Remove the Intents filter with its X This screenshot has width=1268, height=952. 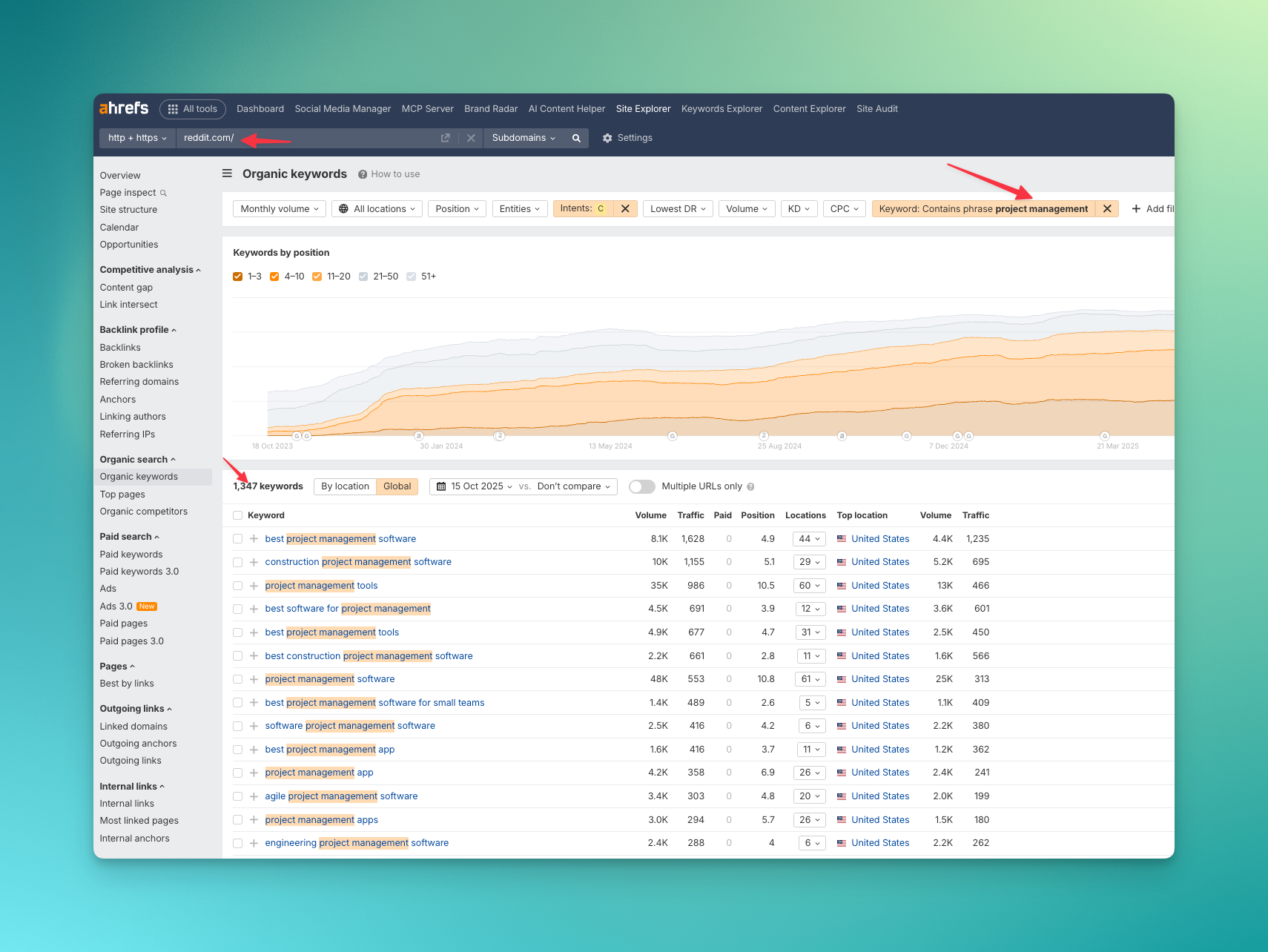point(625,209)
